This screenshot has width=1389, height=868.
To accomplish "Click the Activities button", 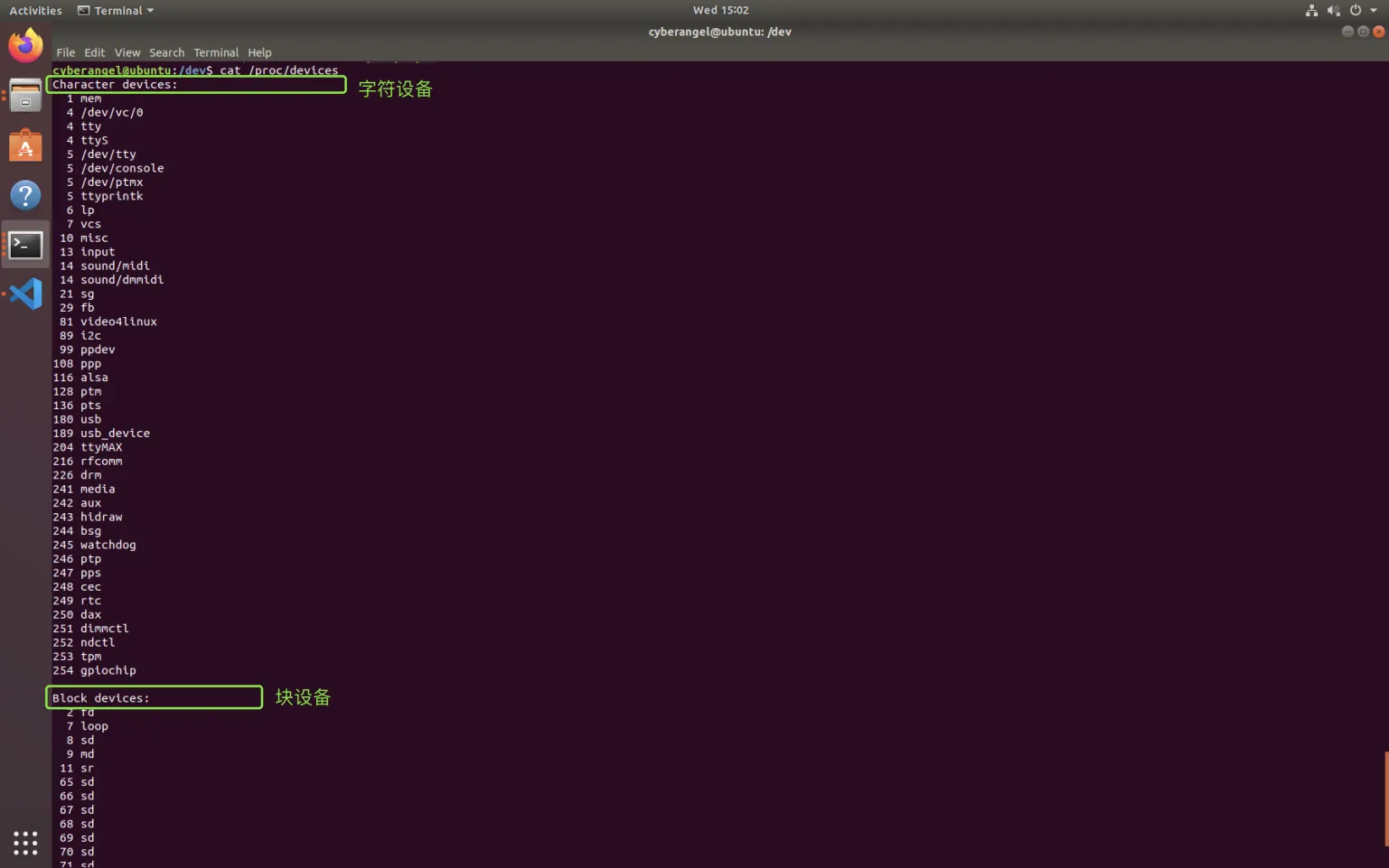I will tap(35, 11).
